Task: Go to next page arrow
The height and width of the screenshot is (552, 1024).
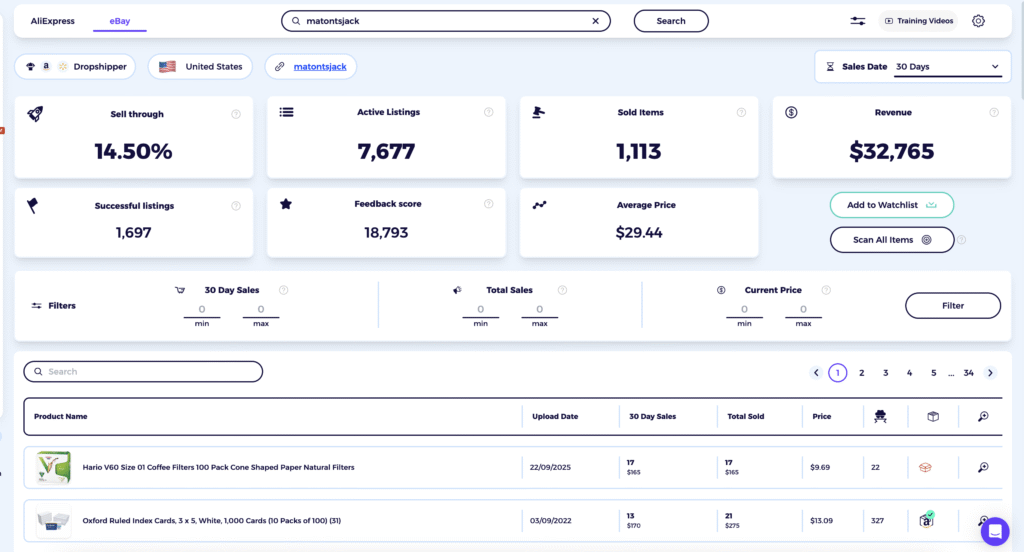Action: pos(990,373)
